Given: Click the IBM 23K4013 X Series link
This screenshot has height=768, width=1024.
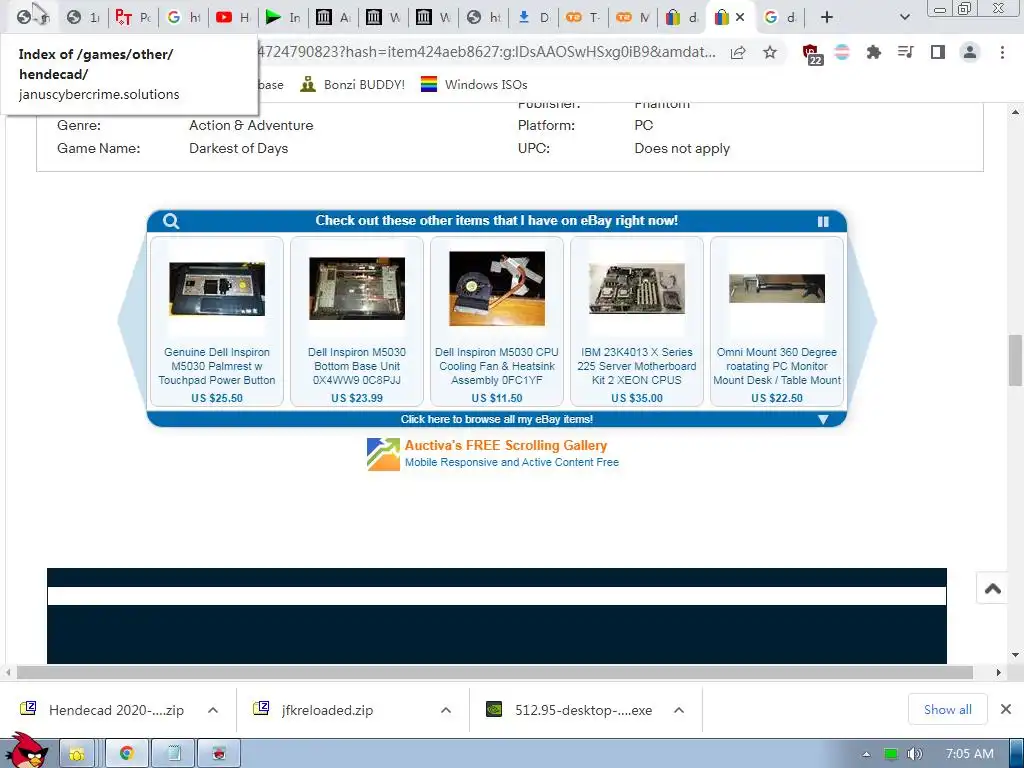Looking at the screenshot, I should 637,366.
